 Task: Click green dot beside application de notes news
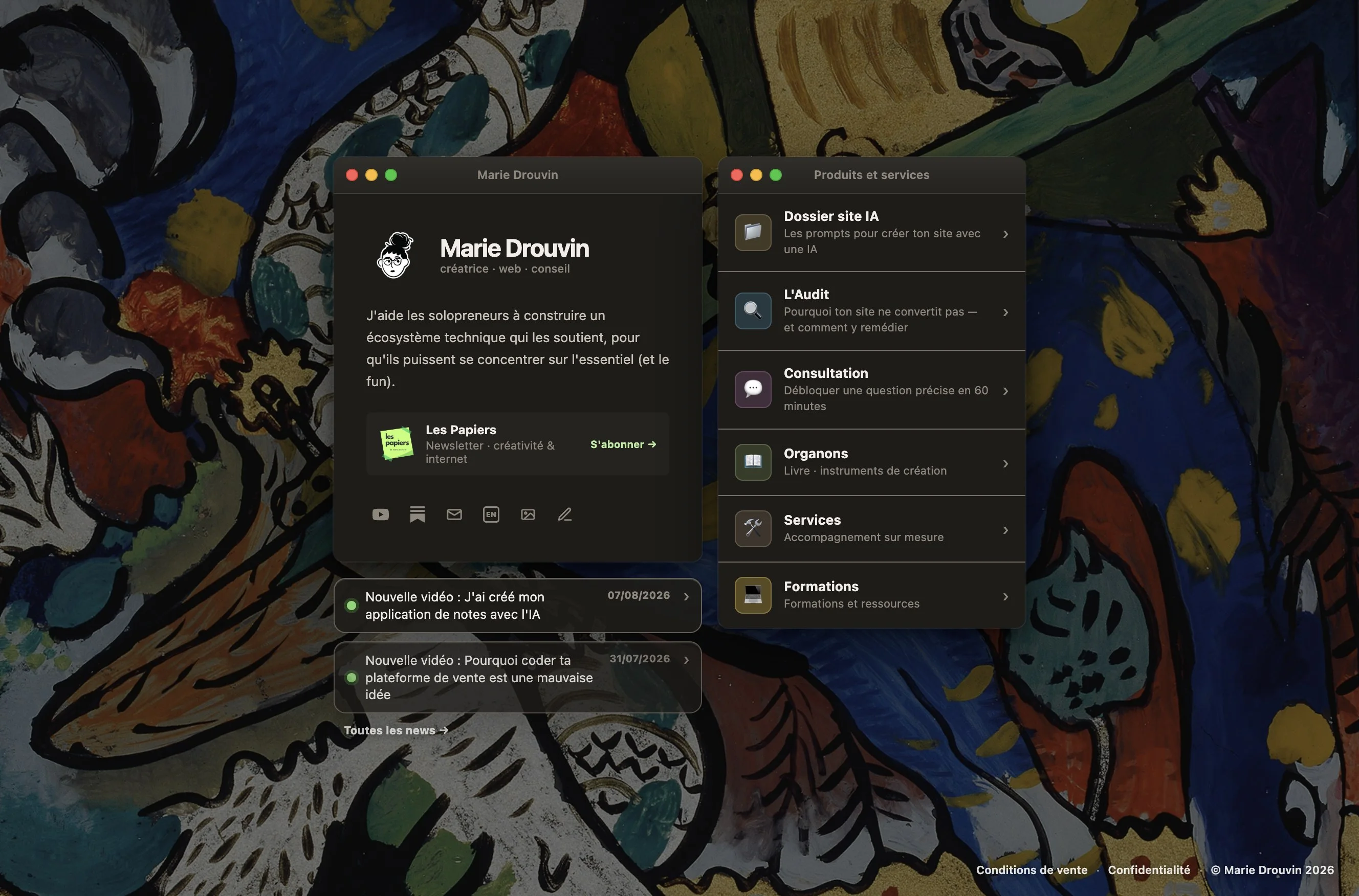(352, 605)
